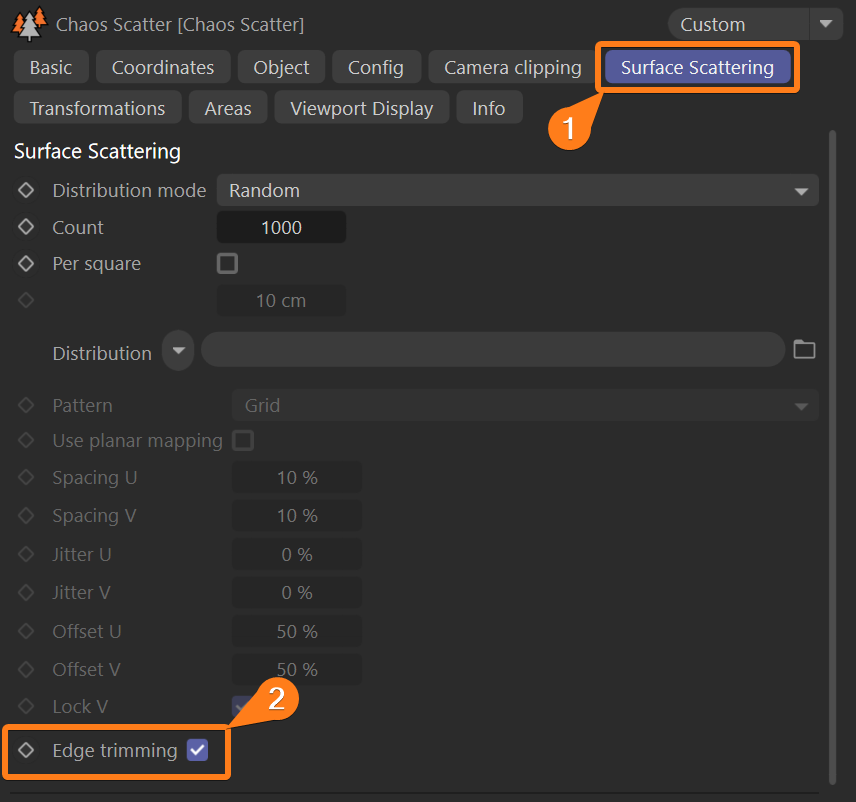
Task: Toggle keyframe diamond for Spacing U
Action: click(26, 477)
